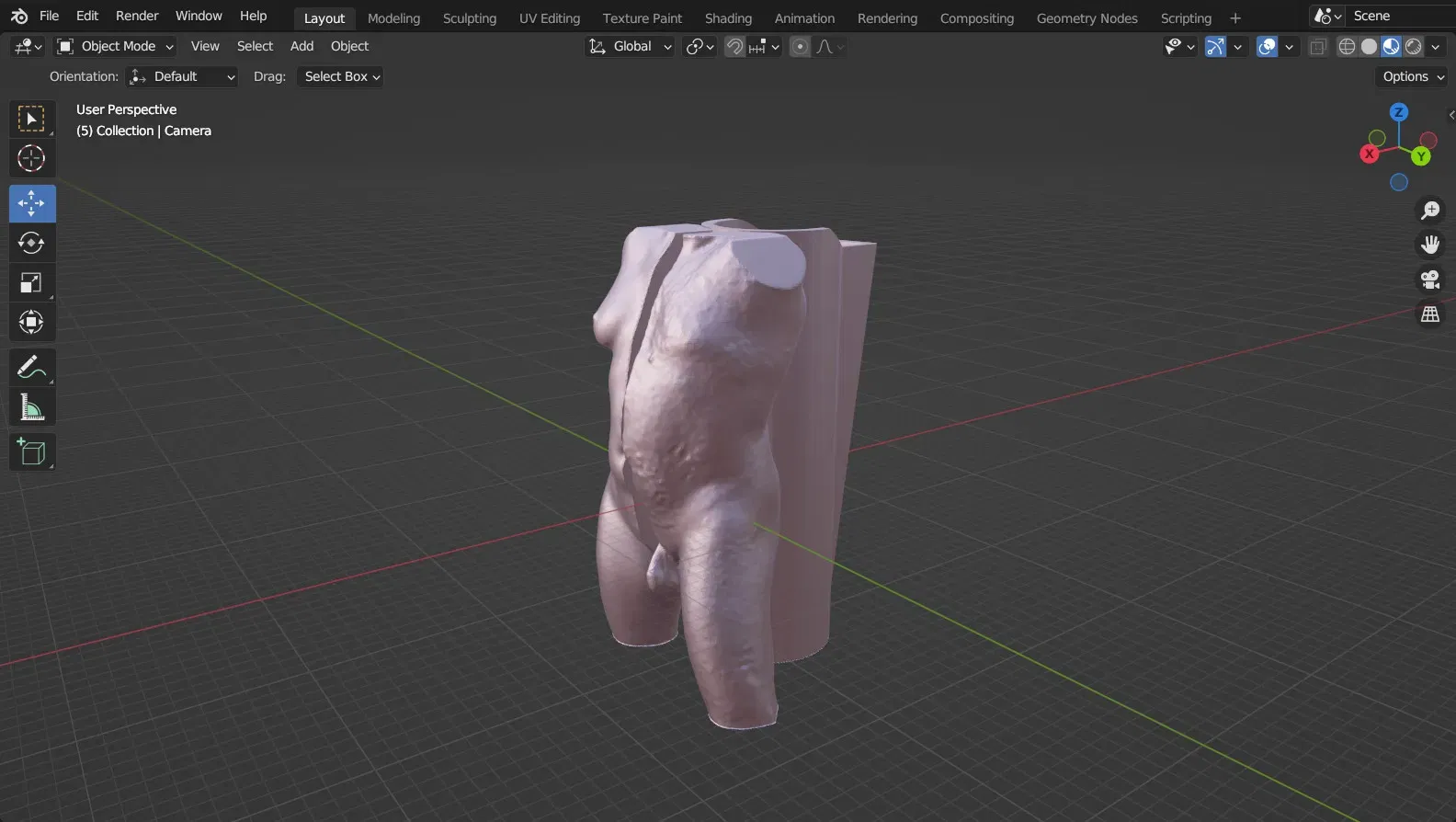The image size is (1456, 822).
Task: Switch to rendered viewport shading
Action: (1414, 47)
